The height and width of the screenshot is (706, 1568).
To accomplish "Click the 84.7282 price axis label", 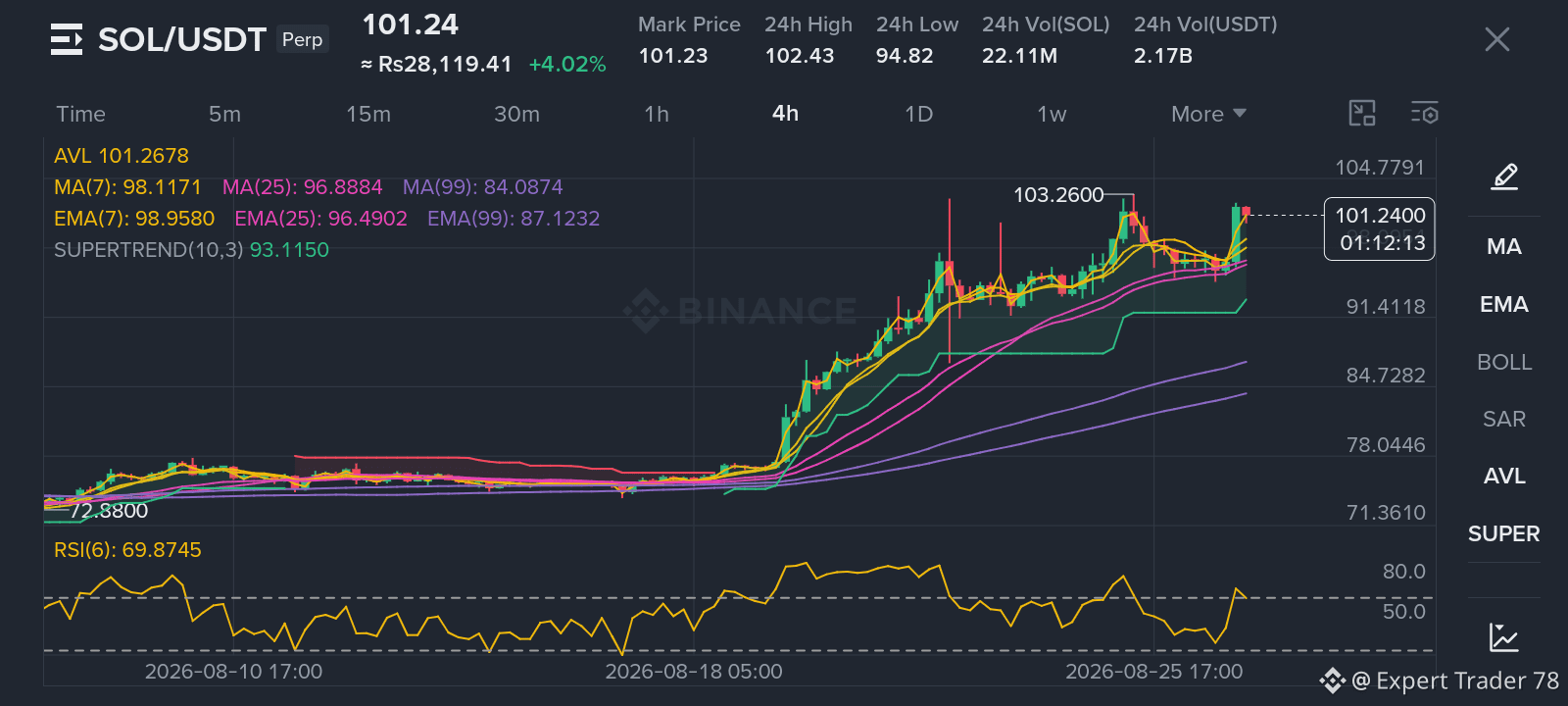I will (1386, 376).
